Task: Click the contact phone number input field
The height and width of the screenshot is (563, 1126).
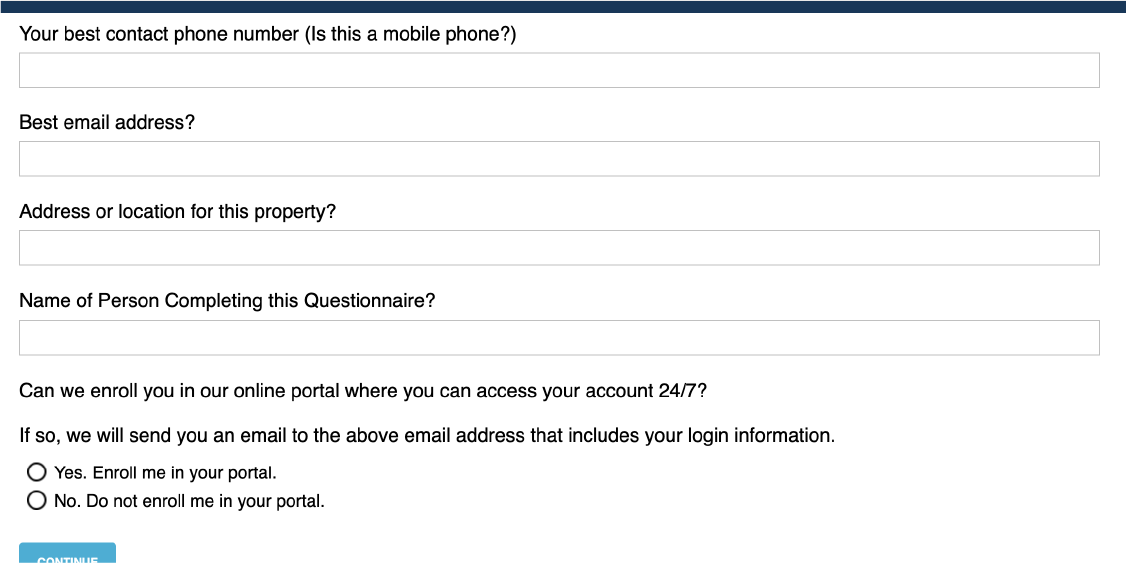Action: click(x=559, y=70)
